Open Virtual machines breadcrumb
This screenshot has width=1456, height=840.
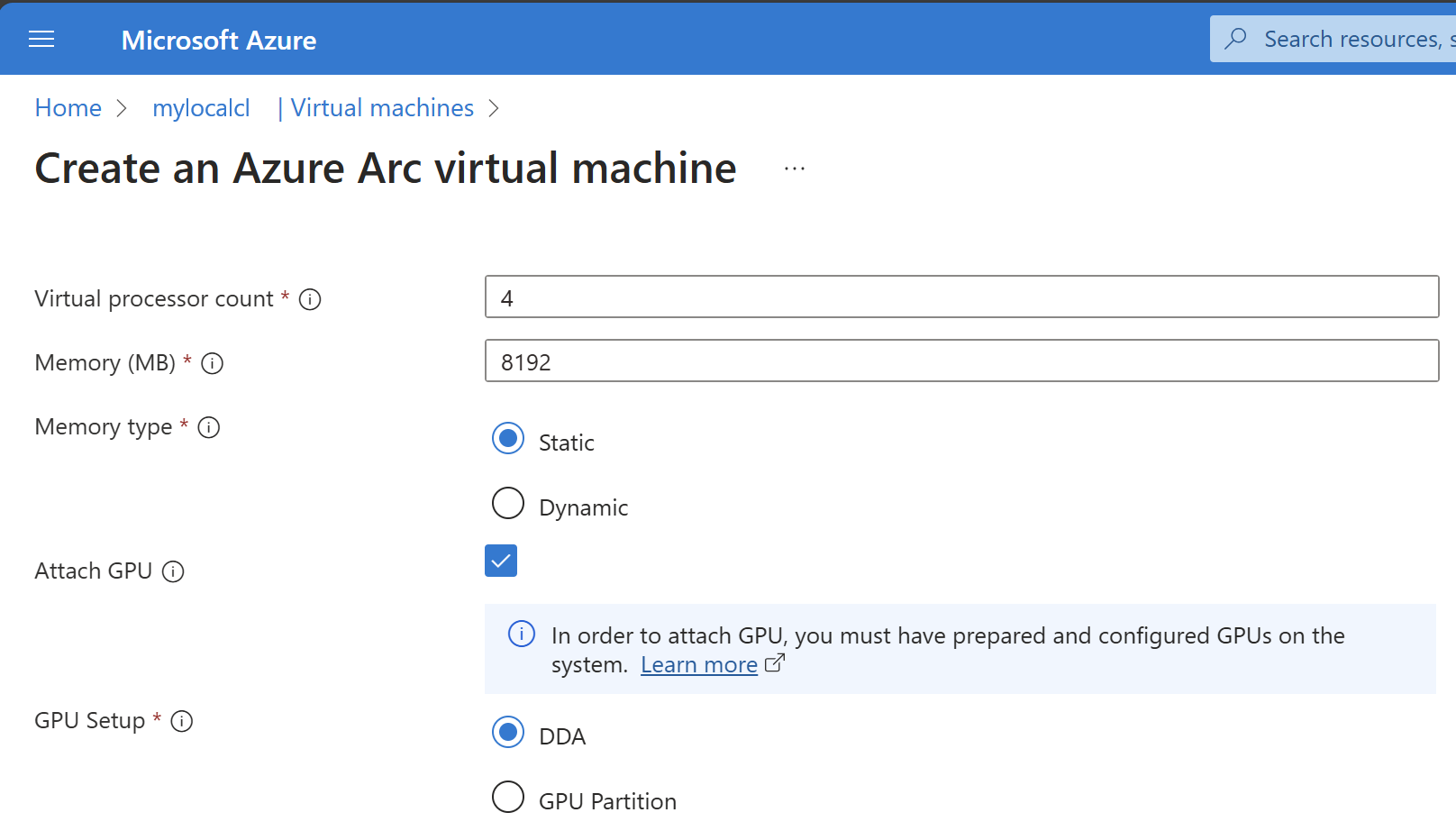tap(382, 108)
